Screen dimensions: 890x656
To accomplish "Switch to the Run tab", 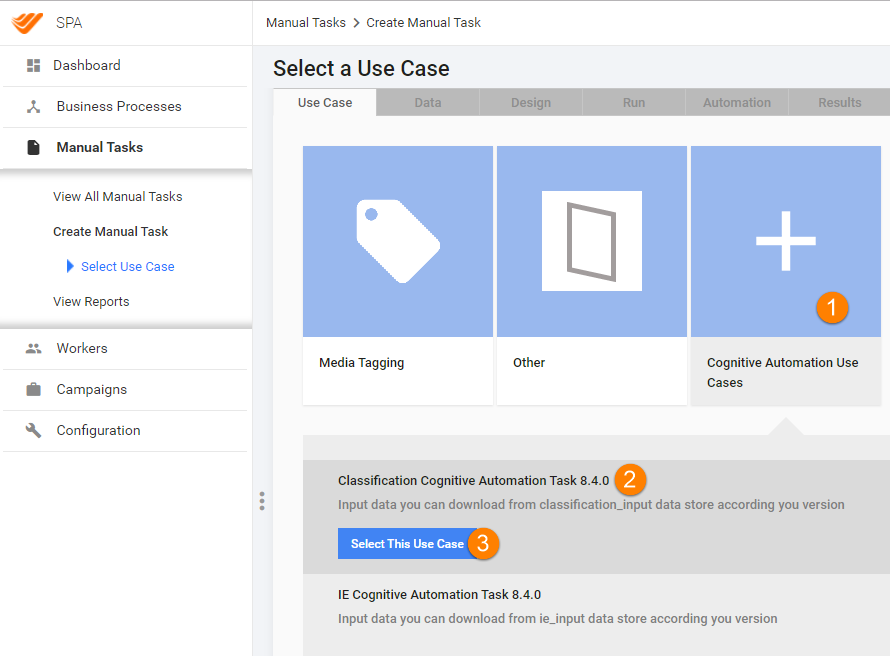I will (633, 103).
